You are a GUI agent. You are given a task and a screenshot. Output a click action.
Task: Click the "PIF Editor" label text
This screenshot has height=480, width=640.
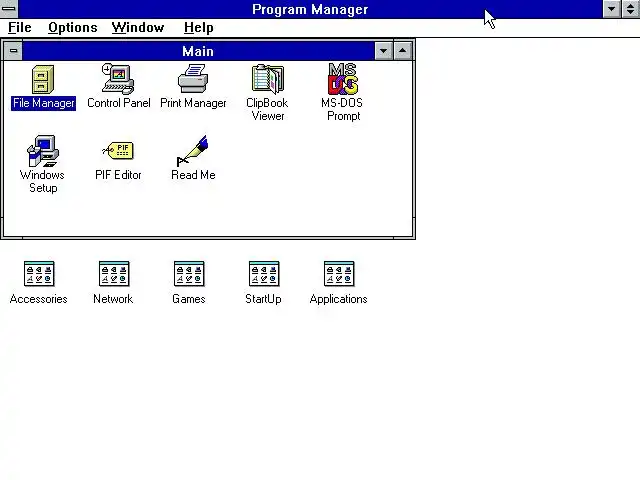pos(118,175)
